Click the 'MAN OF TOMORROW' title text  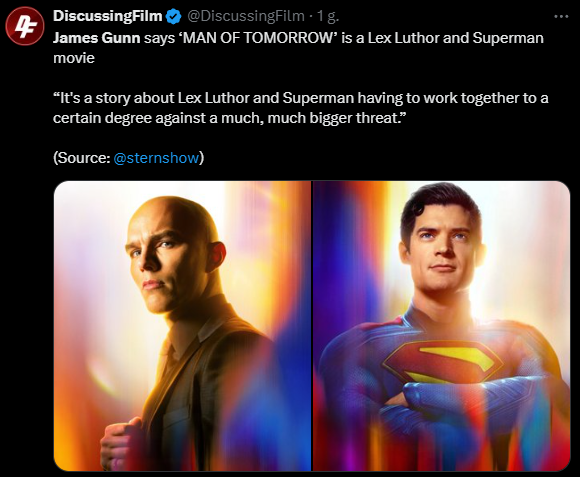[258, 38]
